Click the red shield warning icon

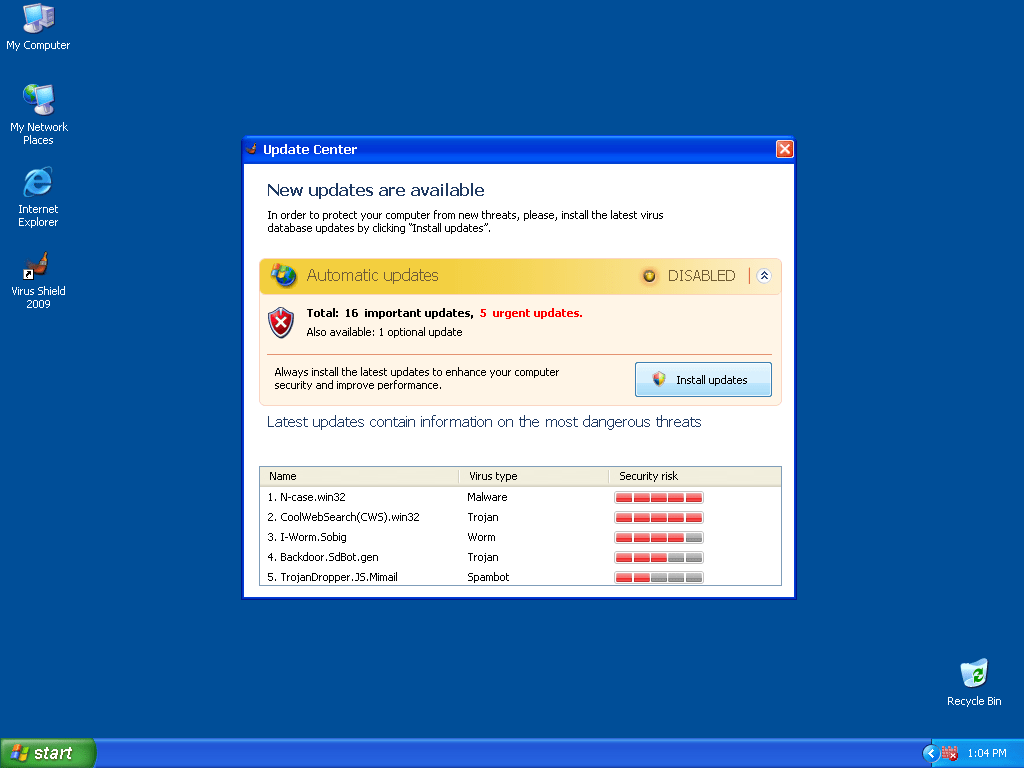click(x=282, y=322)
